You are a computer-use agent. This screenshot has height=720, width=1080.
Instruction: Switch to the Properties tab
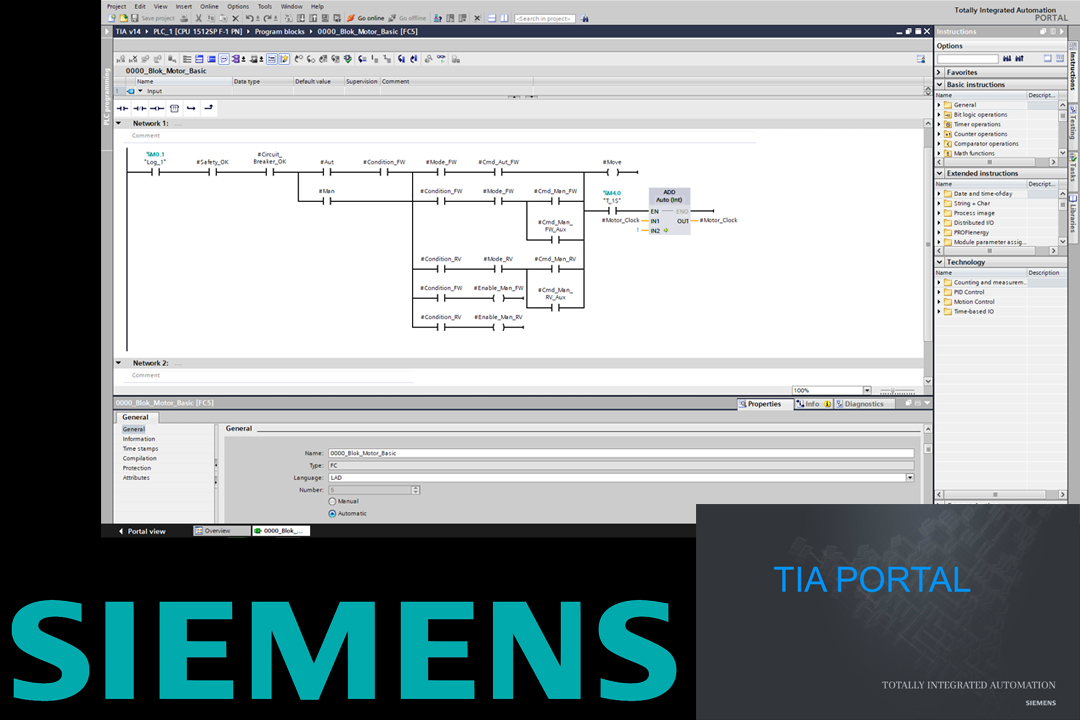pyautogui.click(x=765, y=404)
